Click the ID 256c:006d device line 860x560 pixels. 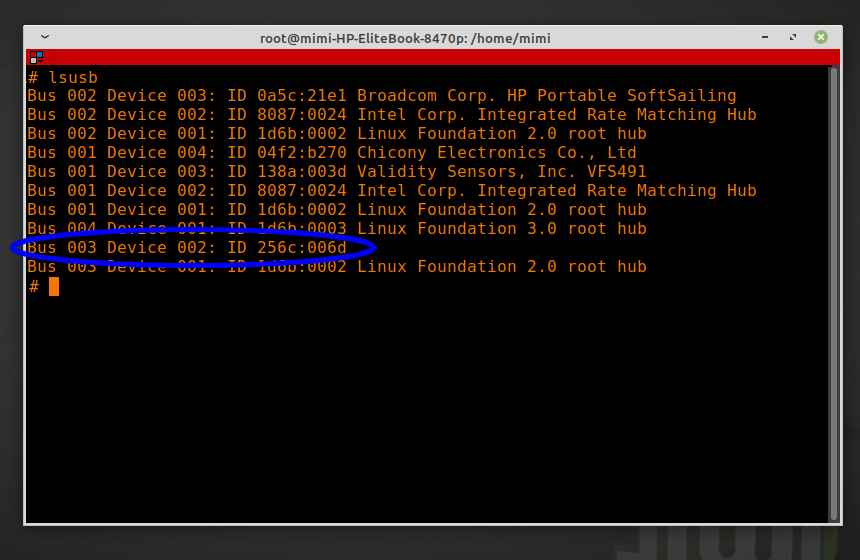point(187,247)
